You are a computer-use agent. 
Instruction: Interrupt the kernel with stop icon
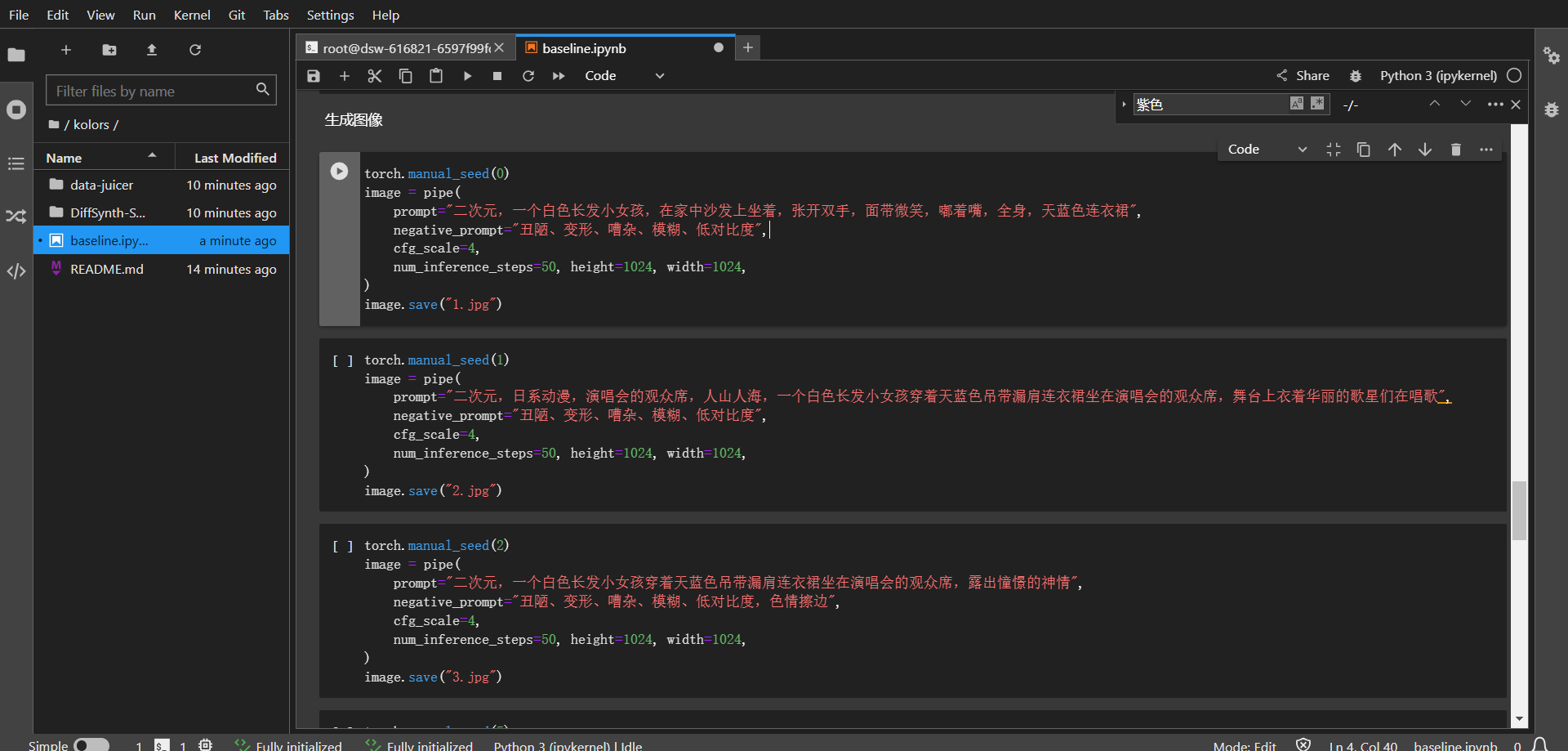tap(497, 76)
